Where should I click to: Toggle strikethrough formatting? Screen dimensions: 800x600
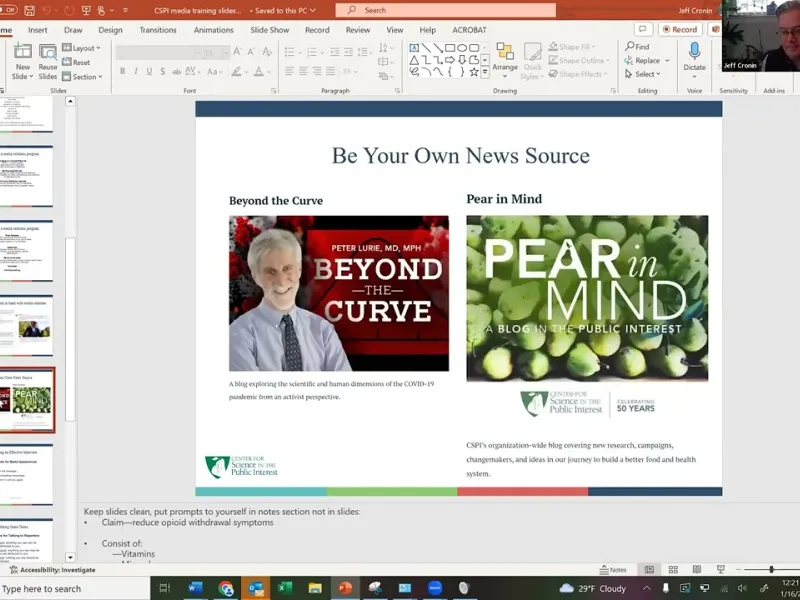(x=177, y=71)
